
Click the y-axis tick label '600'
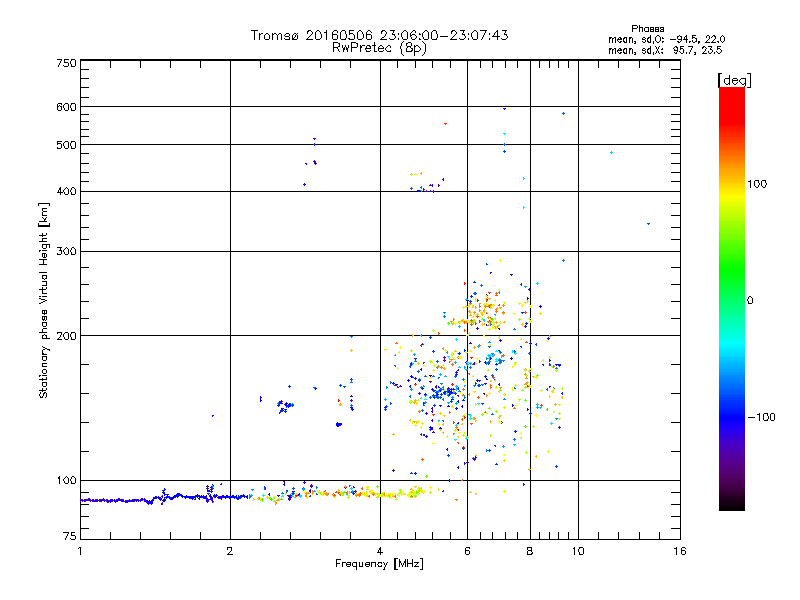pos(66,107)
